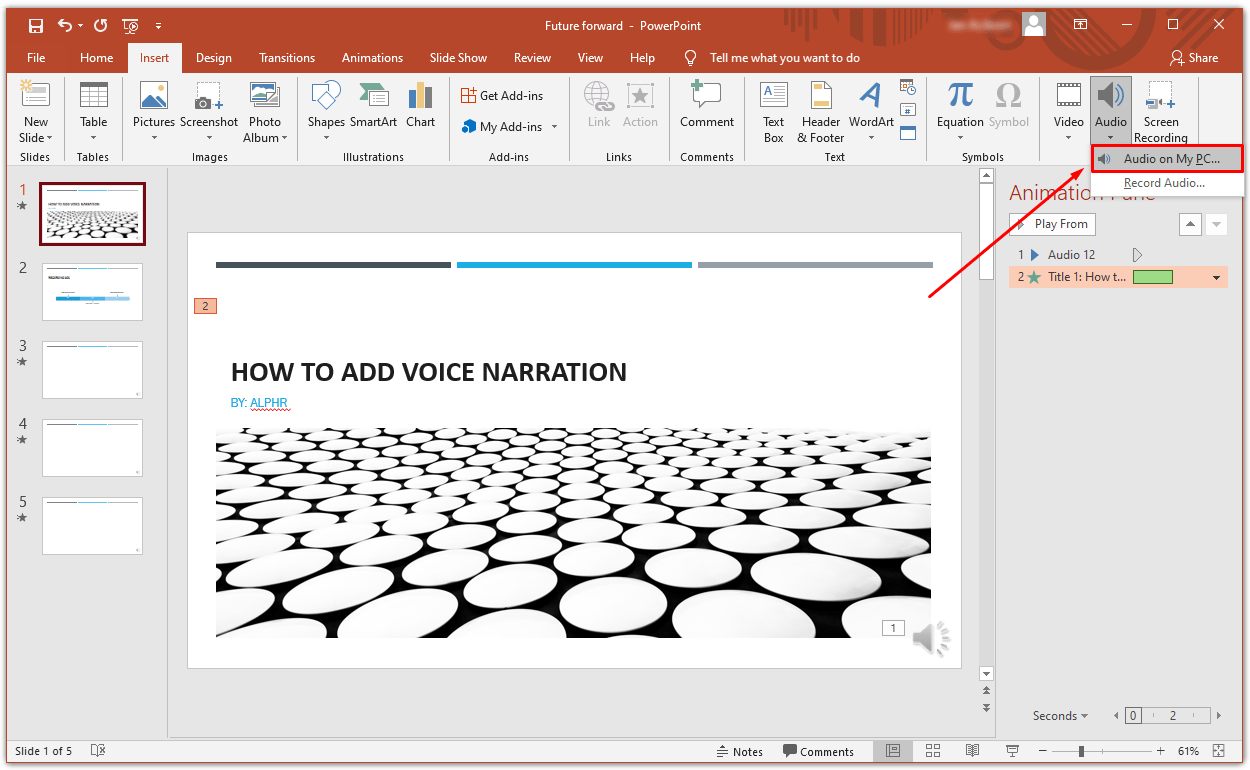Click the Play From button
The image size is (1250, 770).
pyautogui.click(x=1051, y=223)
